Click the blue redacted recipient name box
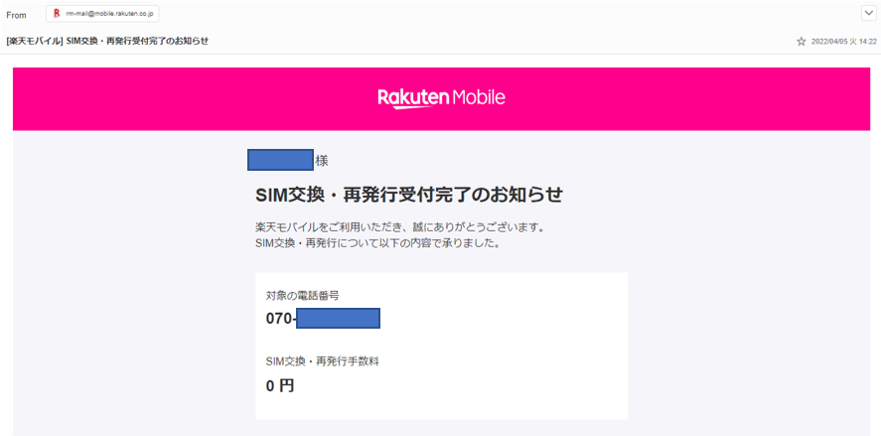 coord(281,160)
